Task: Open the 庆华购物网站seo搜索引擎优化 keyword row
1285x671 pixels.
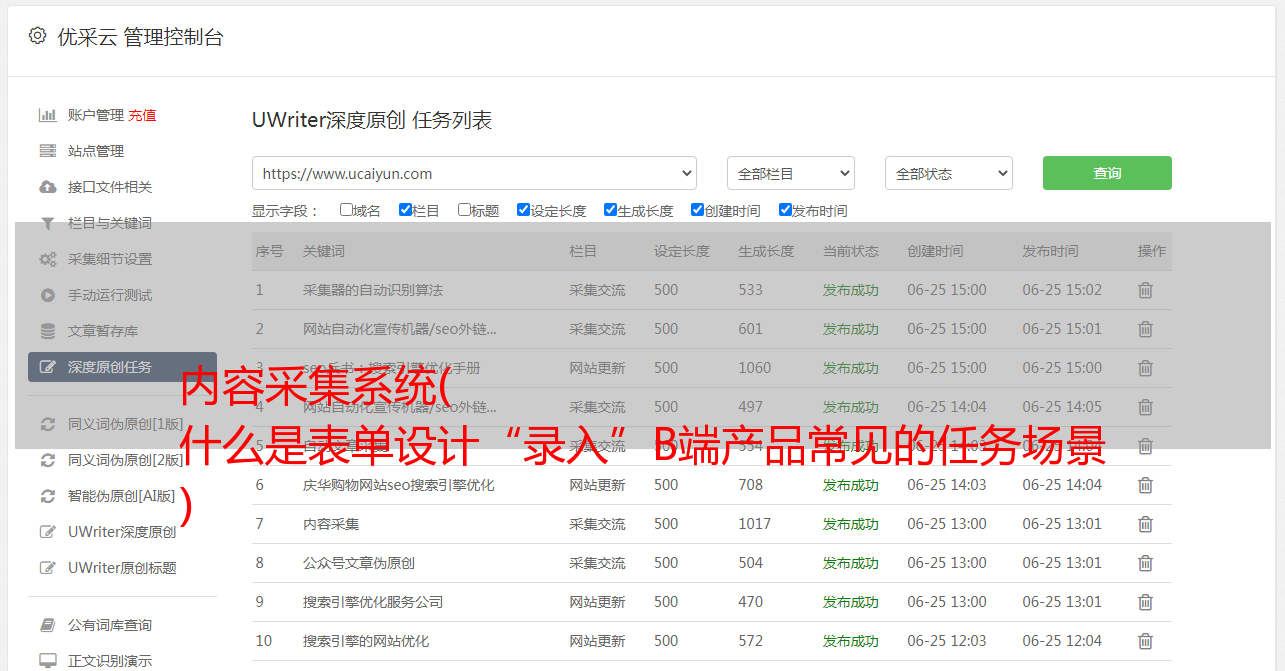Action: [398, 485]
